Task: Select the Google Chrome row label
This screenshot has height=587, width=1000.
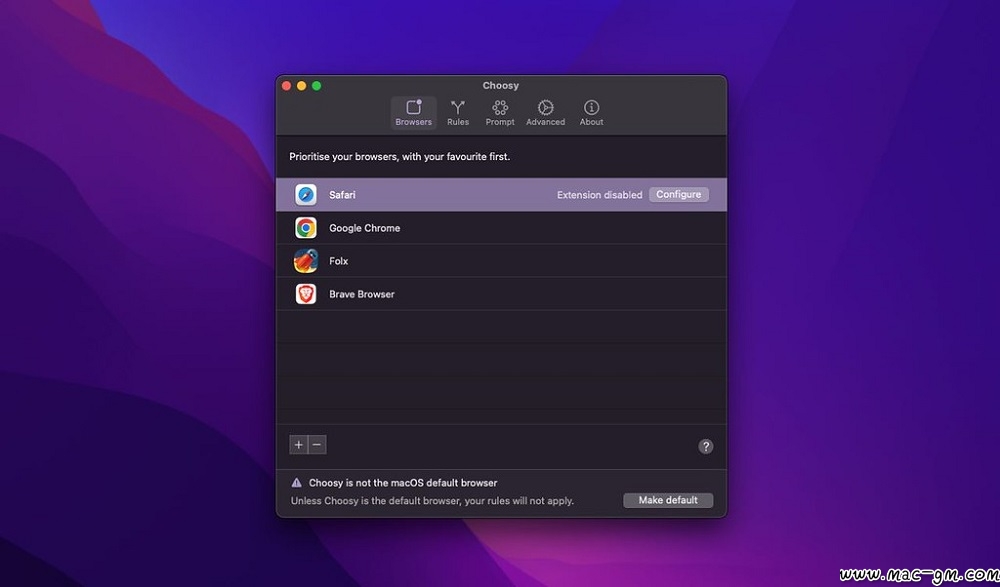Action: 365,228
